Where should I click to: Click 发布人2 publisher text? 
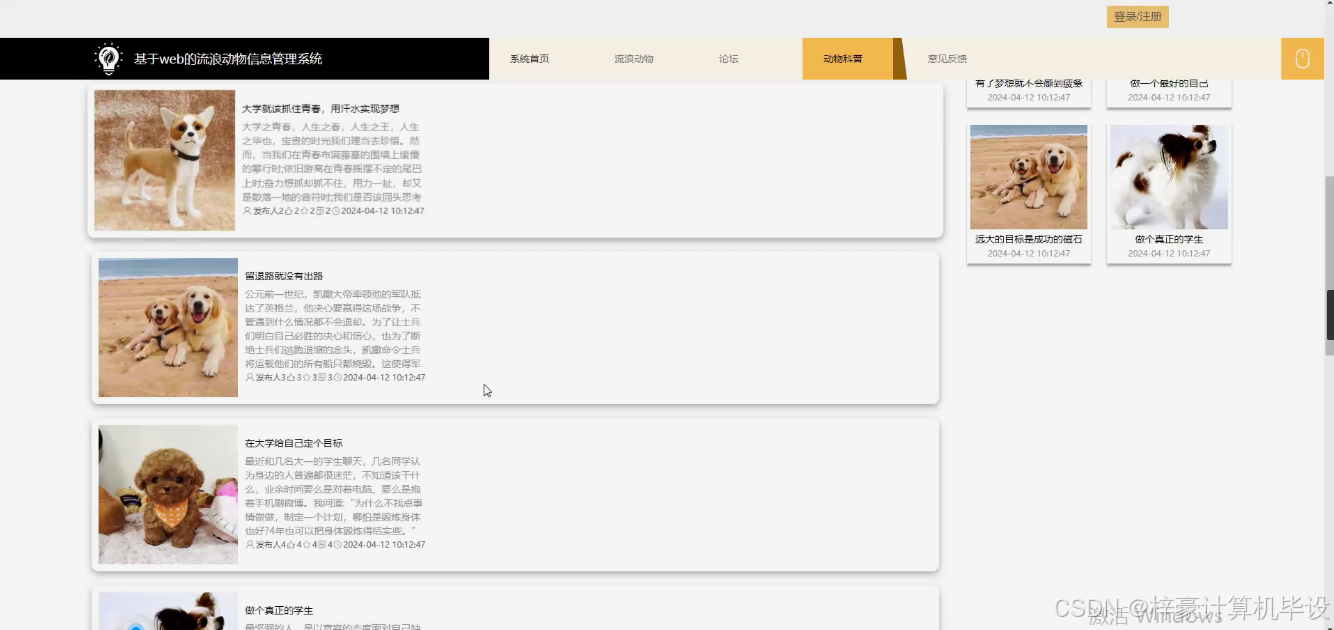click(x=270, y=211)
